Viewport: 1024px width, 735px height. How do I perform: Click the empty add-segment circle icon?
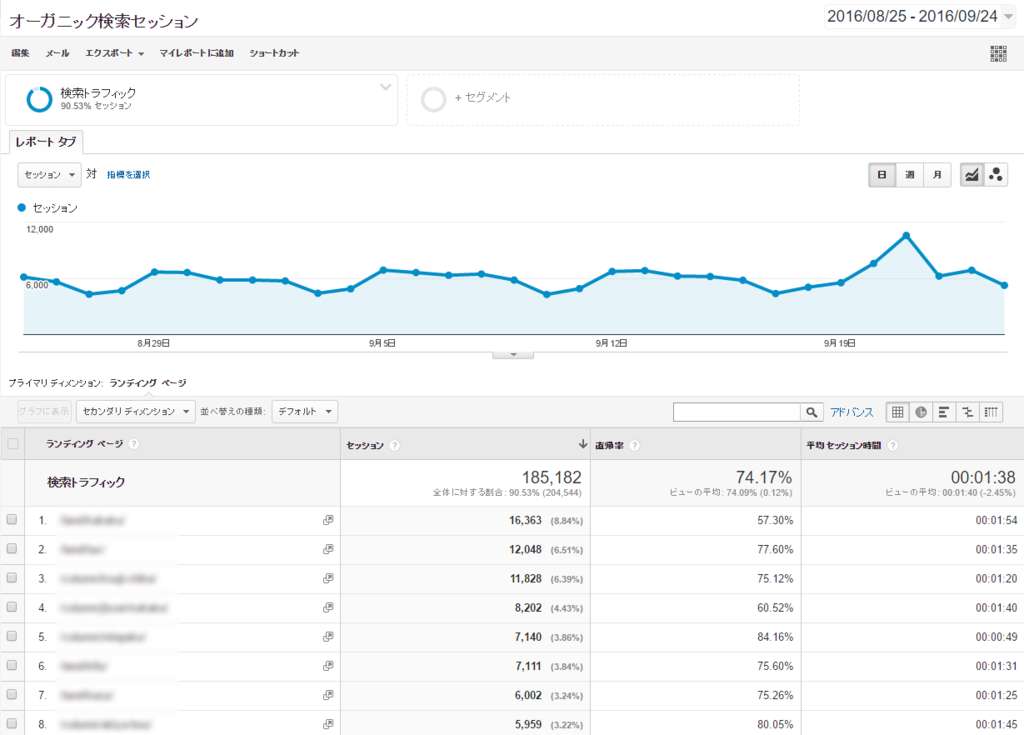coord(433,99)
